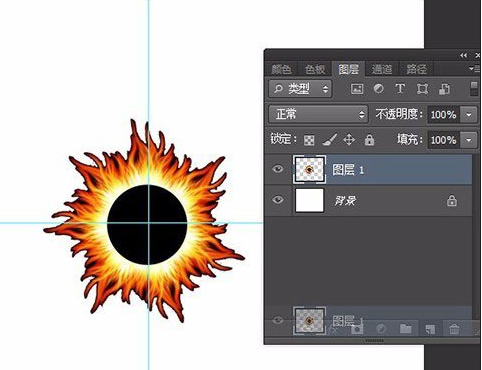Select the 图层 1 layer thumbnail
The height and width of the screenshot is (370, 482).
[309, 169]
